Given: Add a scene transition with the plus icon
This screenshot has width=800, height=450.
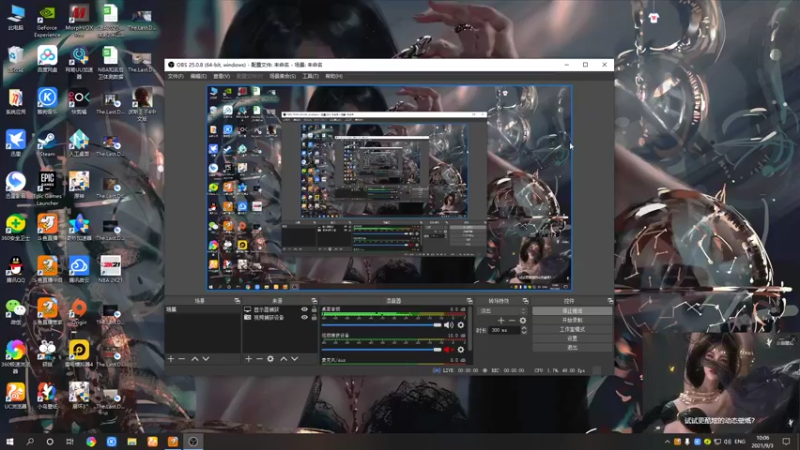Looking at the screenshot, I should tap(501, 320).
